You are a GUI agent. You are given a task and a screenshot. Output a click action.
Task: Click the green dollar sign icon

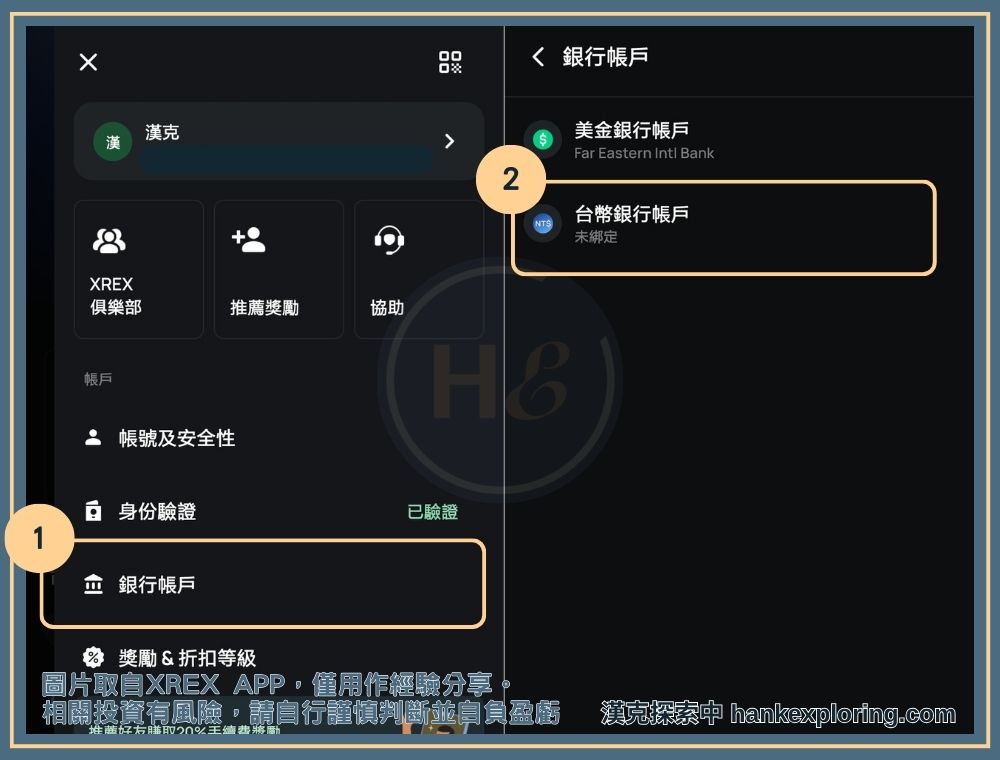click(x=543, y=140)
